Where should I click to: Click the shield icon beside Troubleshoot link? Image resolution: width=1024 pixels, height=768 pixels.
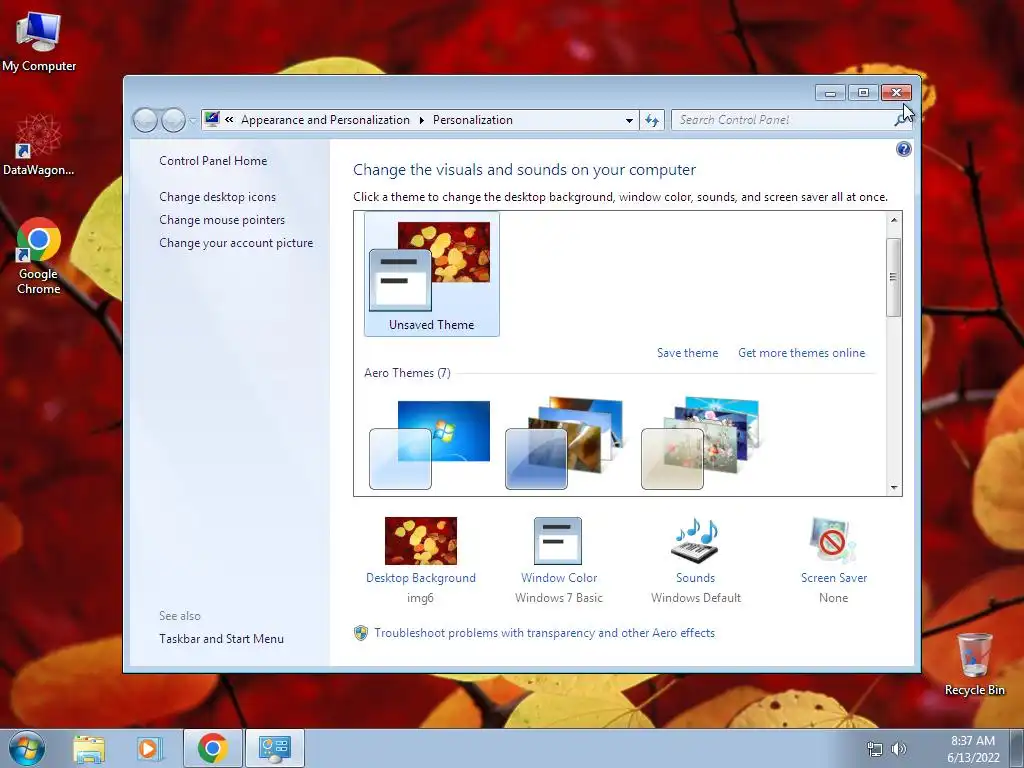360,633
